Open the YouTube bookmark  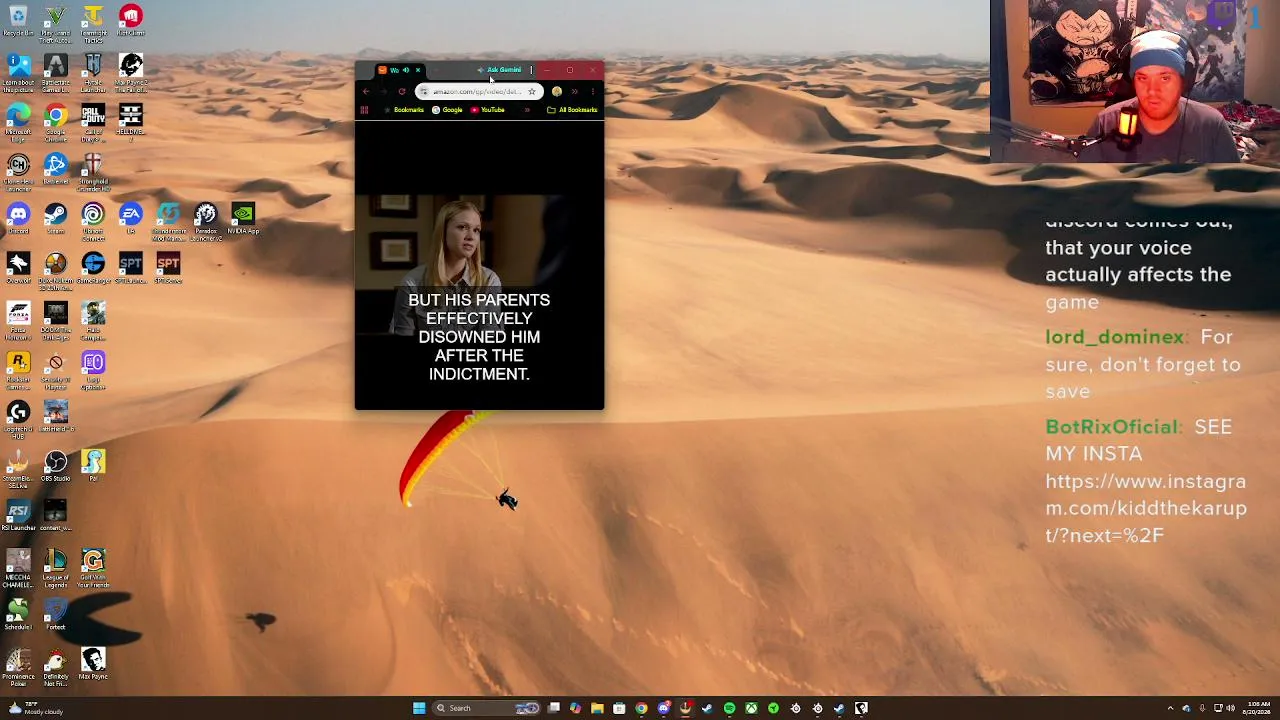[x=488, y=110]
